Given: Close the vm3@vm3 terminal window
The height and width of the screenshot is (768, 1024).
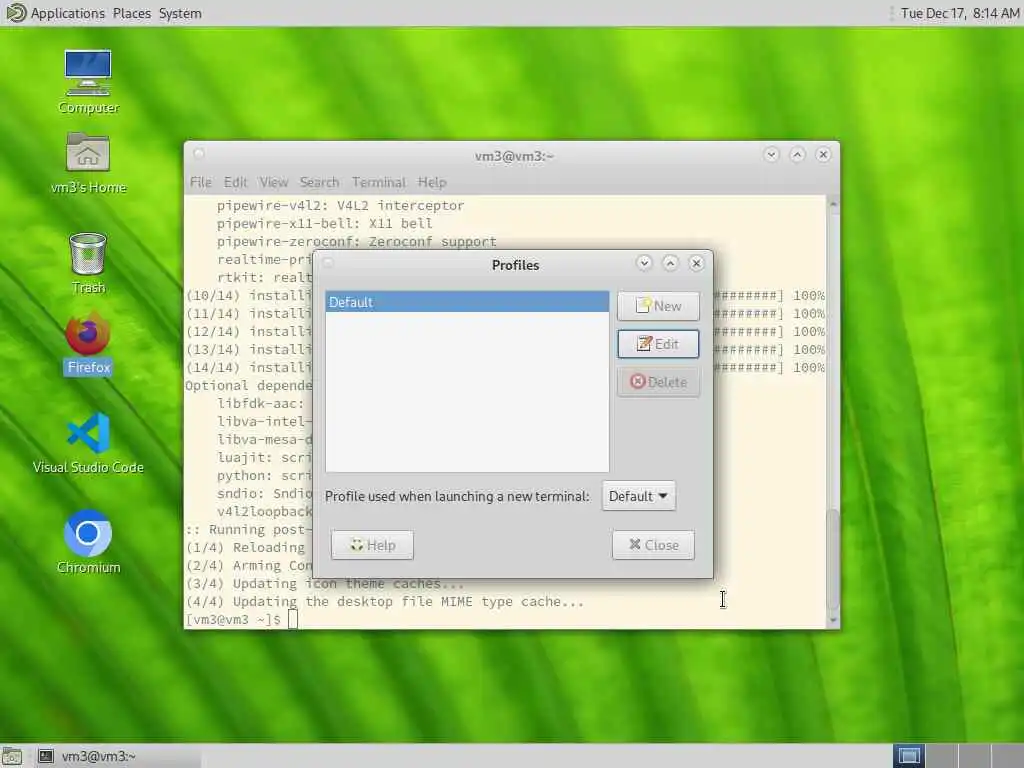Looking at the screenshot, I should click(x=823, y=155).
